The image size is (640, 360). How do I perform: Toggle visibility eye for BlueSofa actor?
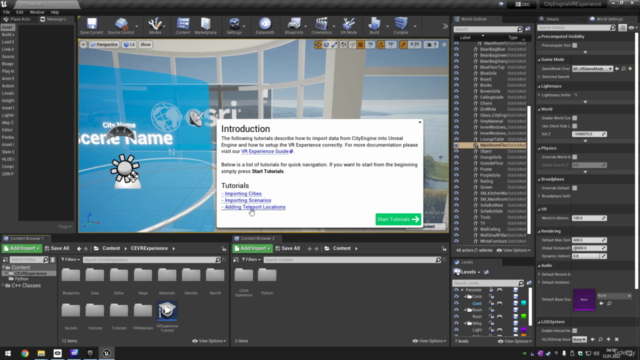pyautogui.click(x=456, y=73)
